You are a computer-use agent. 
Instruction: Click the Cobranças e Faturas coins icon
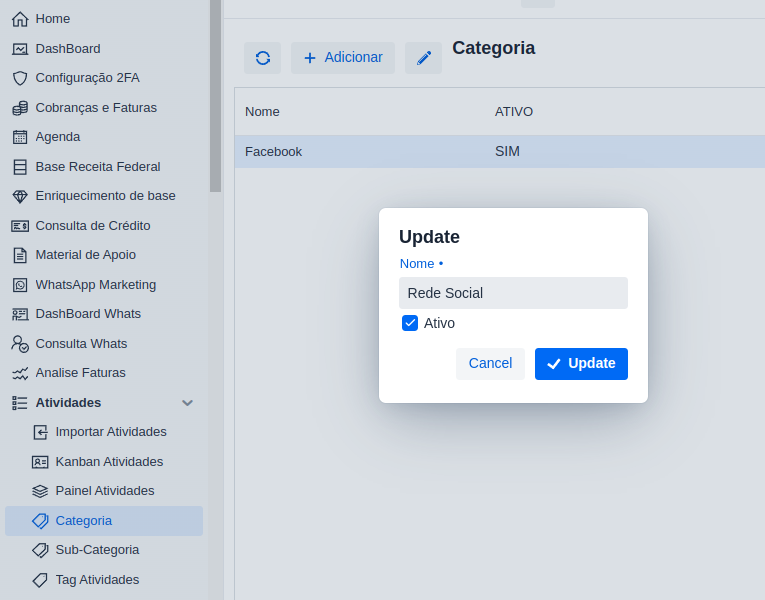(x=20, y=108)
